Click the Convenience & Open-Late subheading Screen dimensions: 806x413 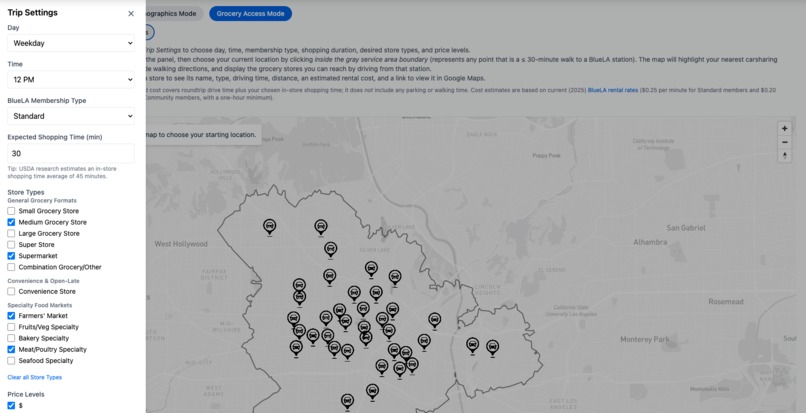click(43, 281)
